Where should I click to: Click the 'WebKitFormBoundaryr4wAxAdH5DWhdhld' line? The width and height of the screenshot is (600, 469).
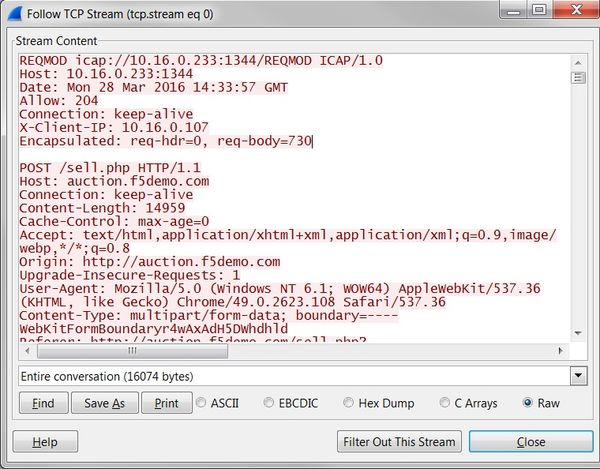153,329
